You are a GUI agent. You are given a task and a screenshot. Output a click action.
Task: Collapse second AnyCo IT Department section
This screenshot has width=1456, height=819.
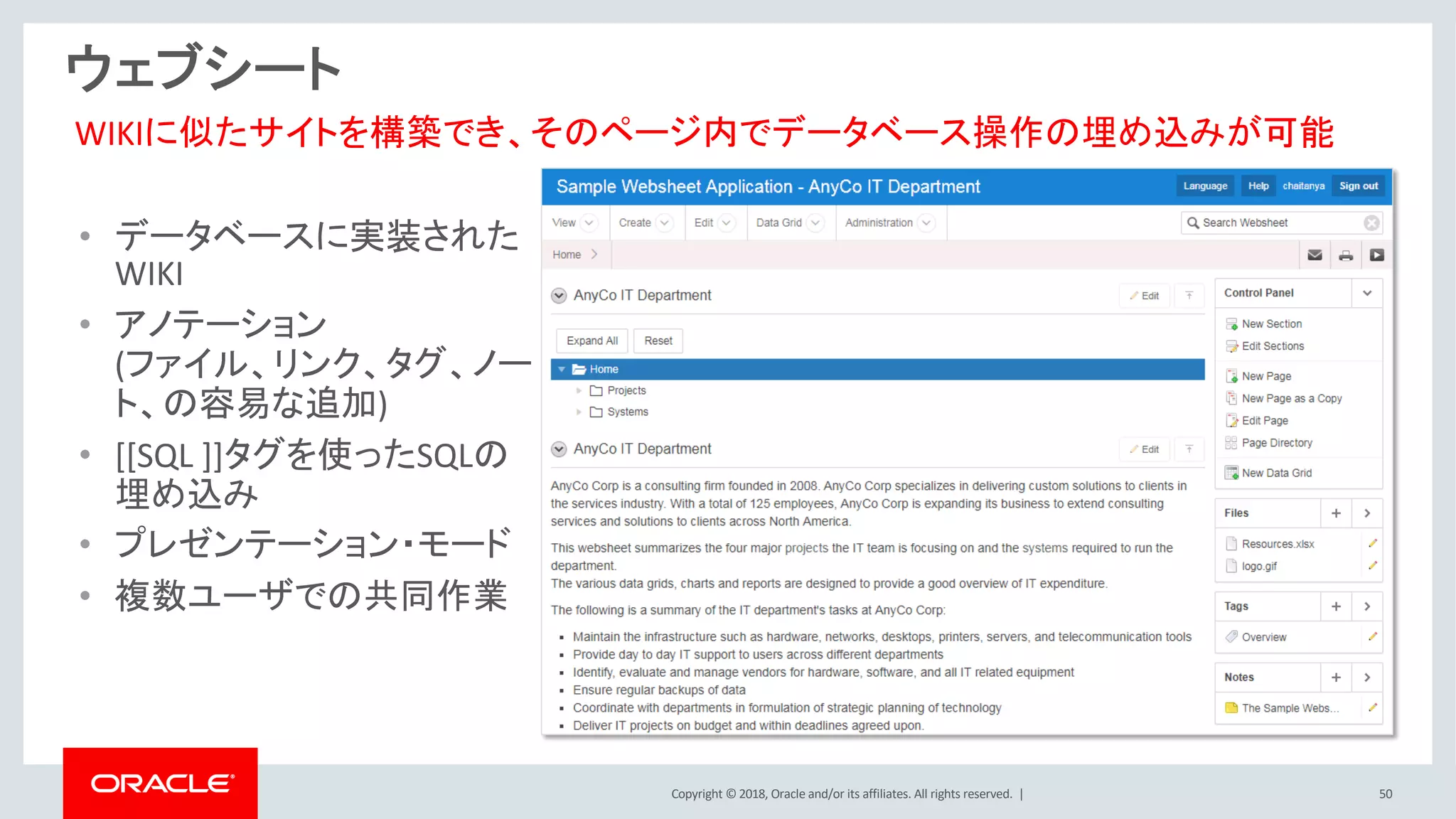(559, 449)
